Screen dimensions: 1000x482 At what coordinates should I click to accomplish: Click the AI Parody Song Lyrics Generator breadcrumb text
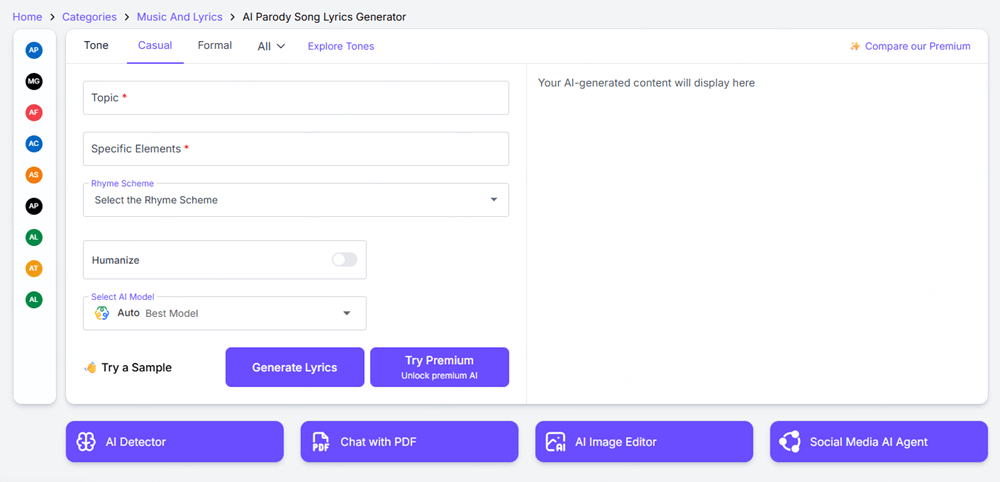point(324,17)
